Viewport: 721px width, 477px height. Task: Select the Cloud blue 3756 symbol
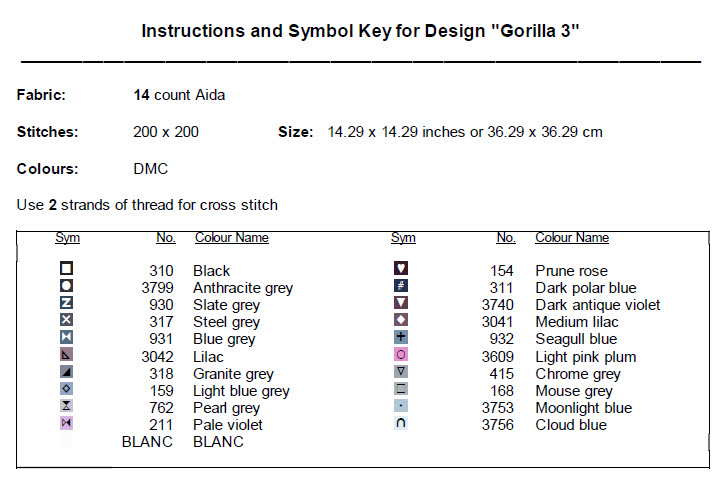coord(401,423)
